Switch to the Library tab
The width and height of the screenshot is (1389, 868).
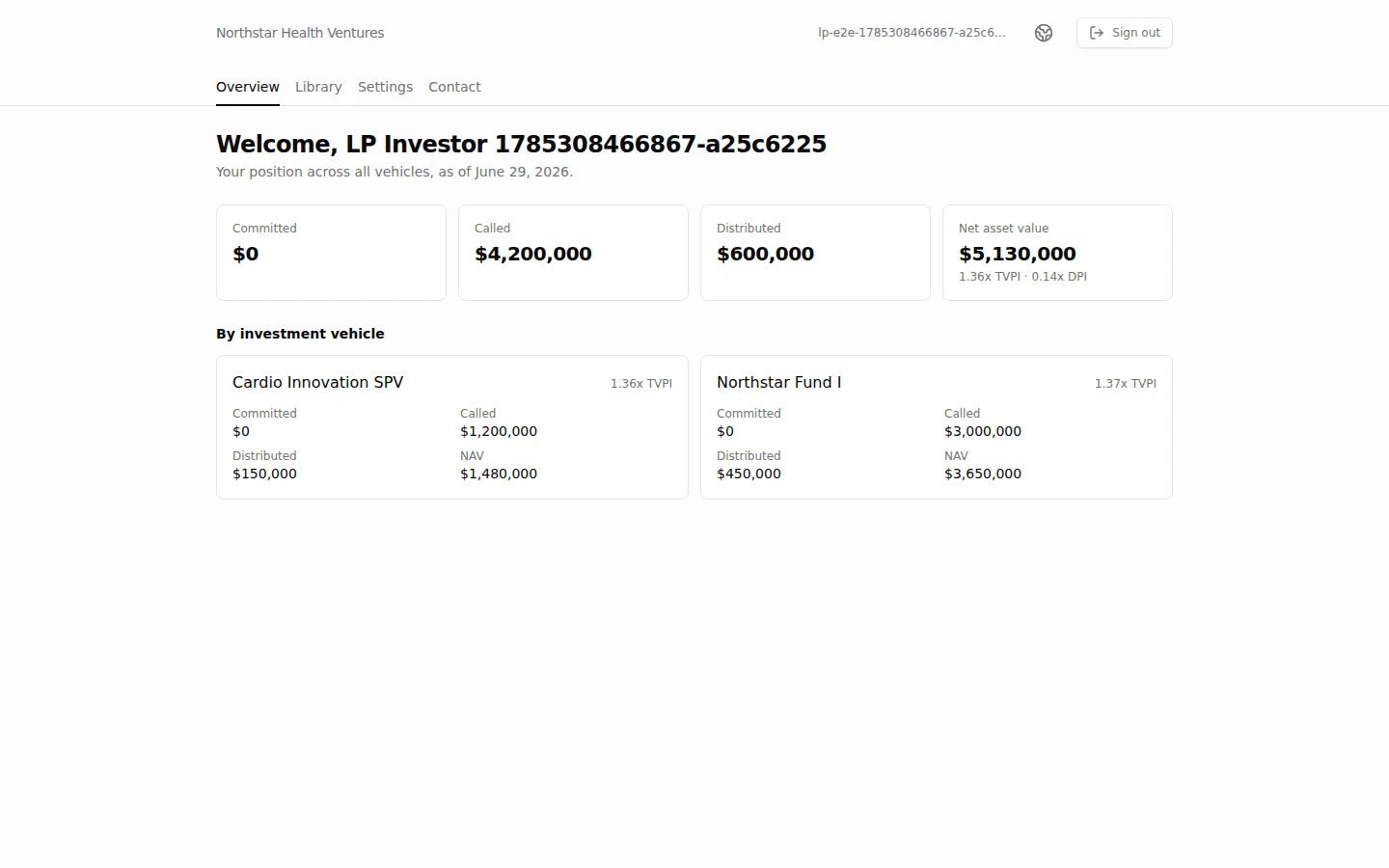318,87
